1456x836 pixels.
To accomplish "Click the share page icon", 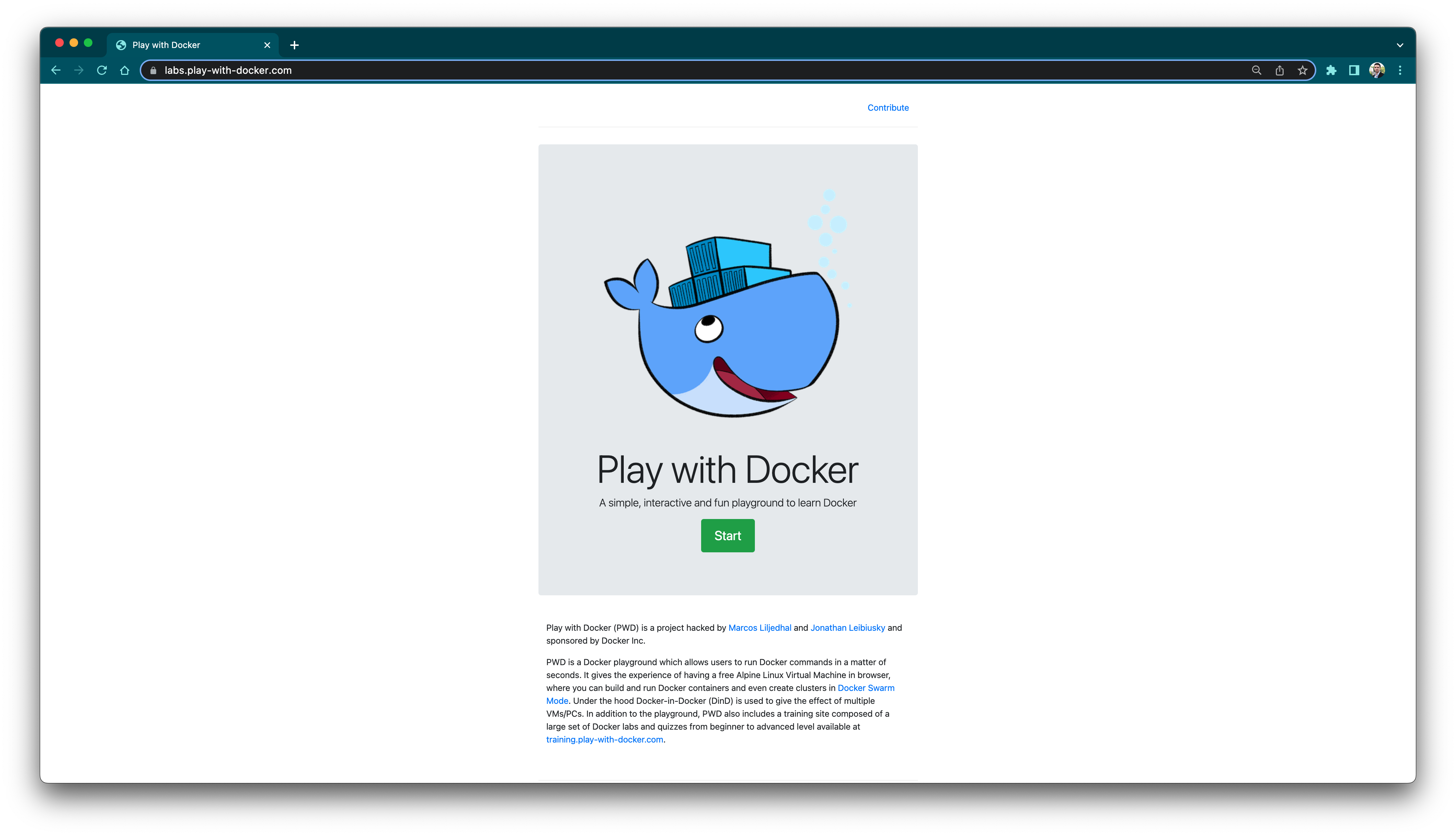I will tap(1279, 70).
